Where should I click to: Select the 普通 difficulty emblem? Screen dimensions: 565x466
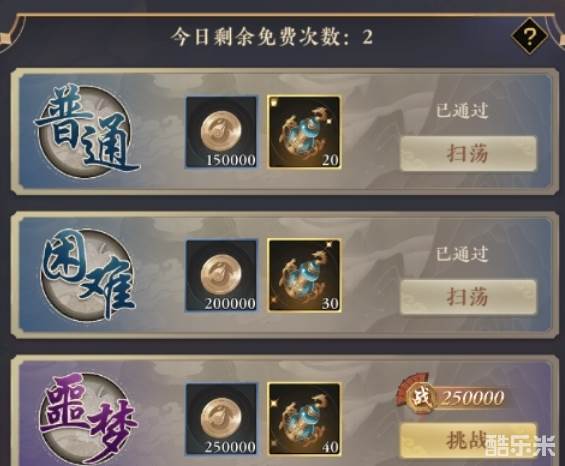(x=86, y=131)
